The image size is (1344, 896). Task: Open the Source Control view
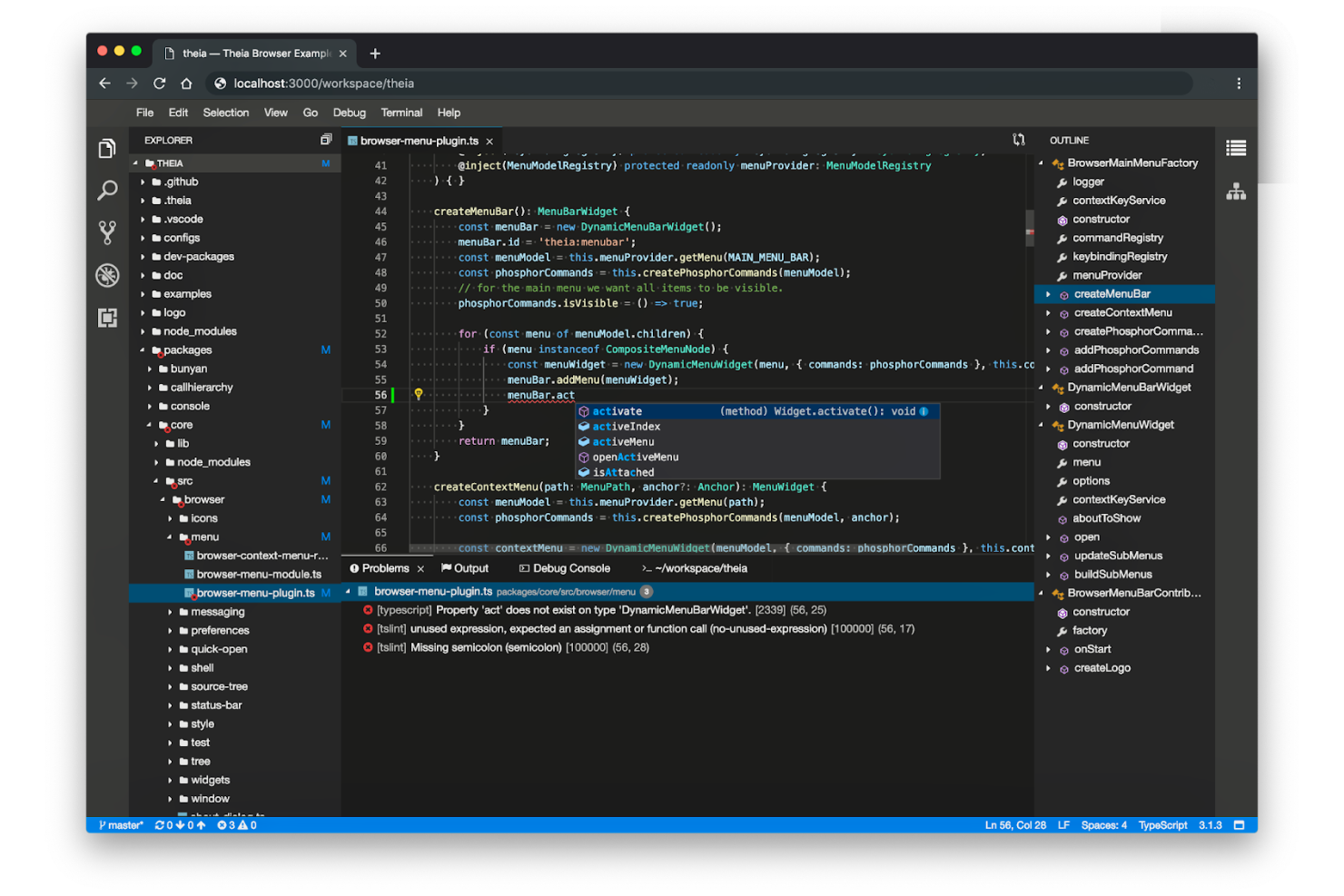[107, 231]
